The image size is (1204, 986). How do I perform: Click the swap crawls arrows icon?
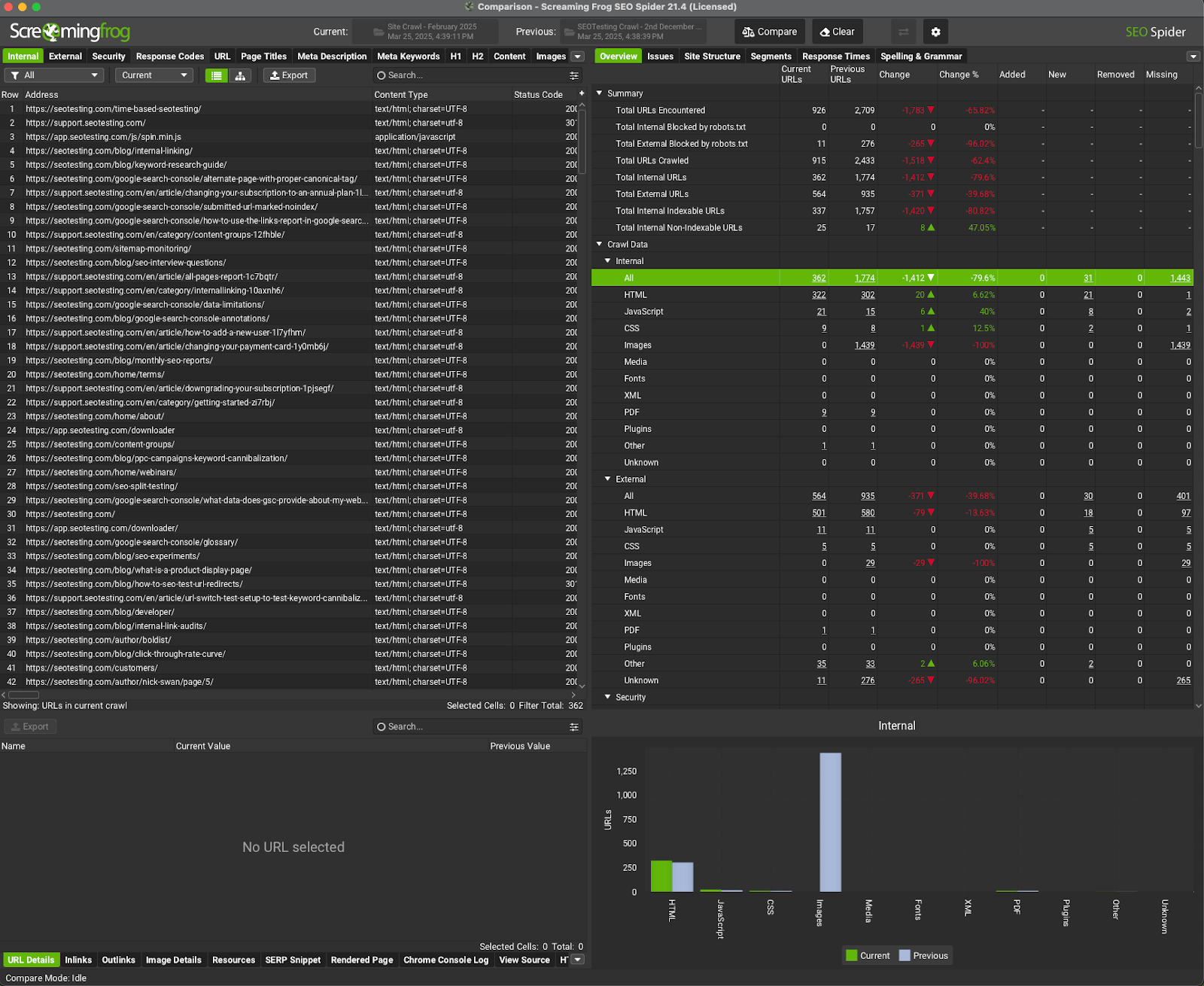[x=903, y=32]
